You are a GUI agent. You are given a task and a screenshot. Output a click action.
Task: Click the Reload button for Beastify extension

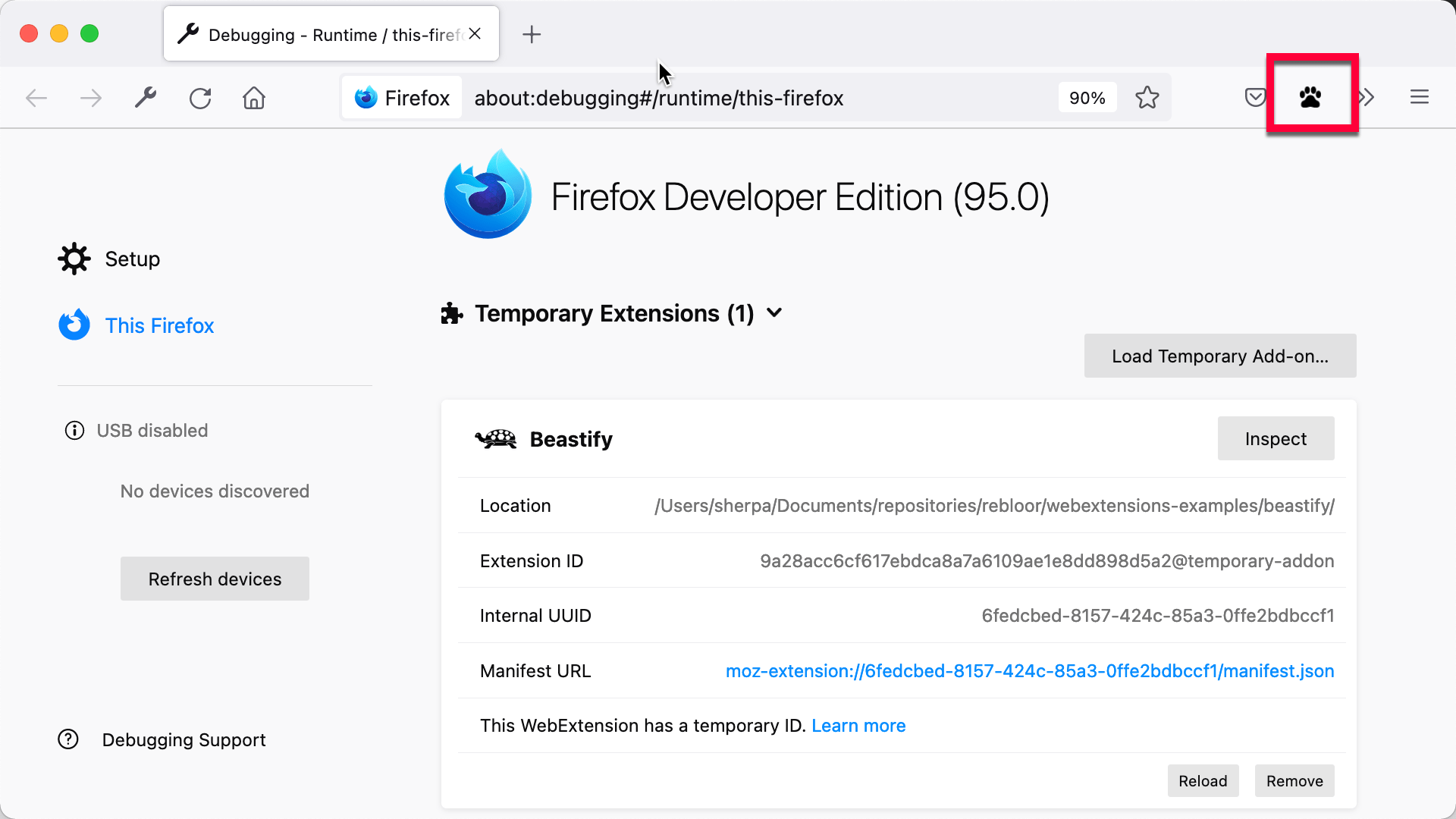[x=1203, y=781]
